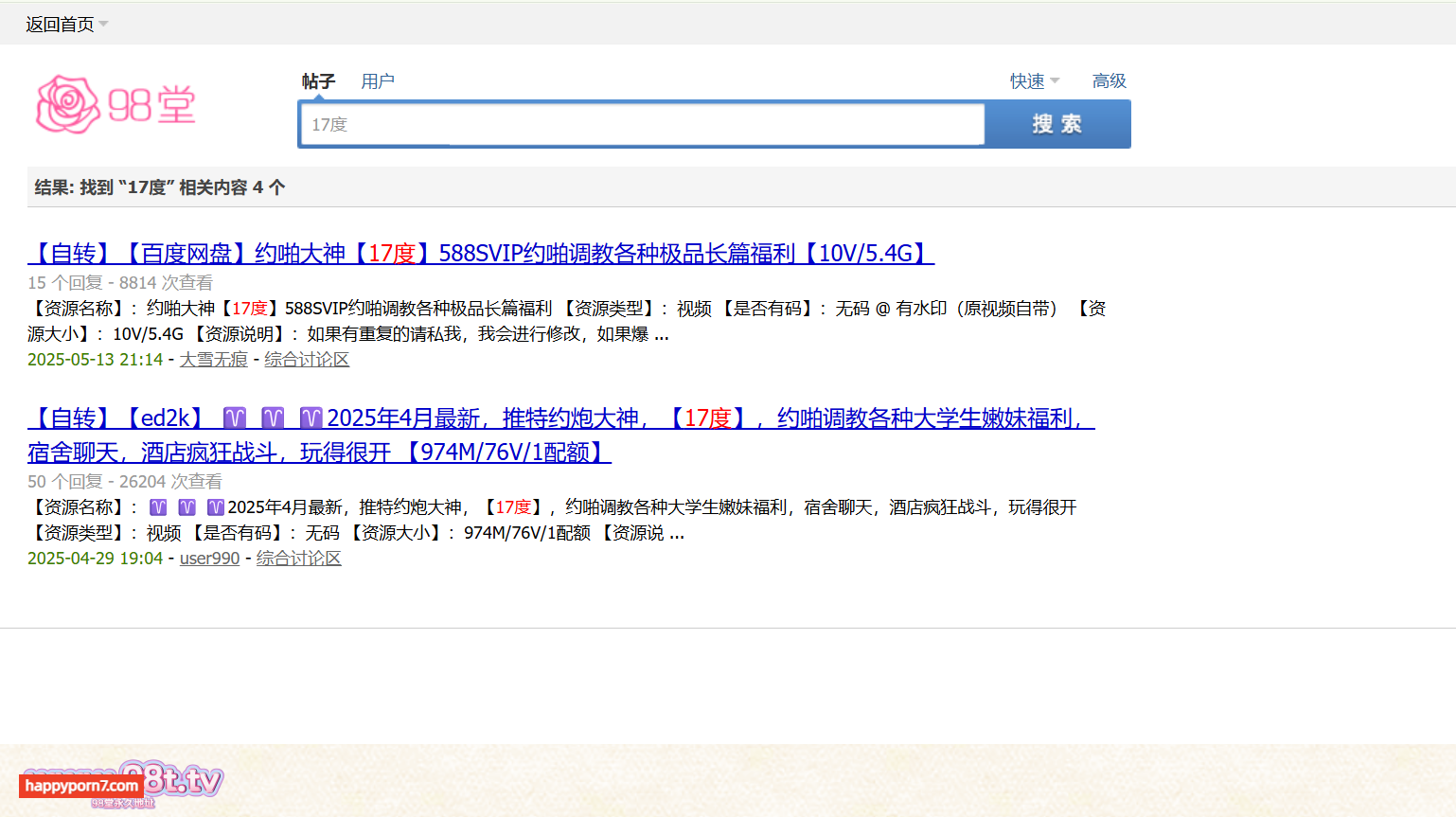The width and height of the screenshot is (1456, 817).
Task: Open 综合讨论区 beside user990
Action: [298, 559]
